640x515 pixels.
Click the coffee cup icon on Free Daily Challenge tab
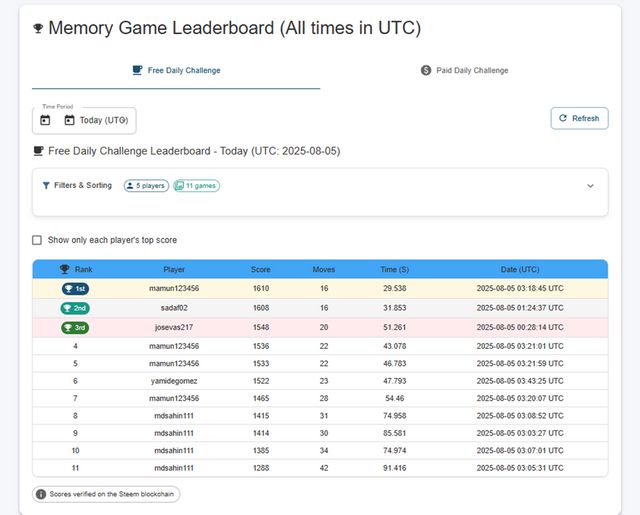pos(138,70)
